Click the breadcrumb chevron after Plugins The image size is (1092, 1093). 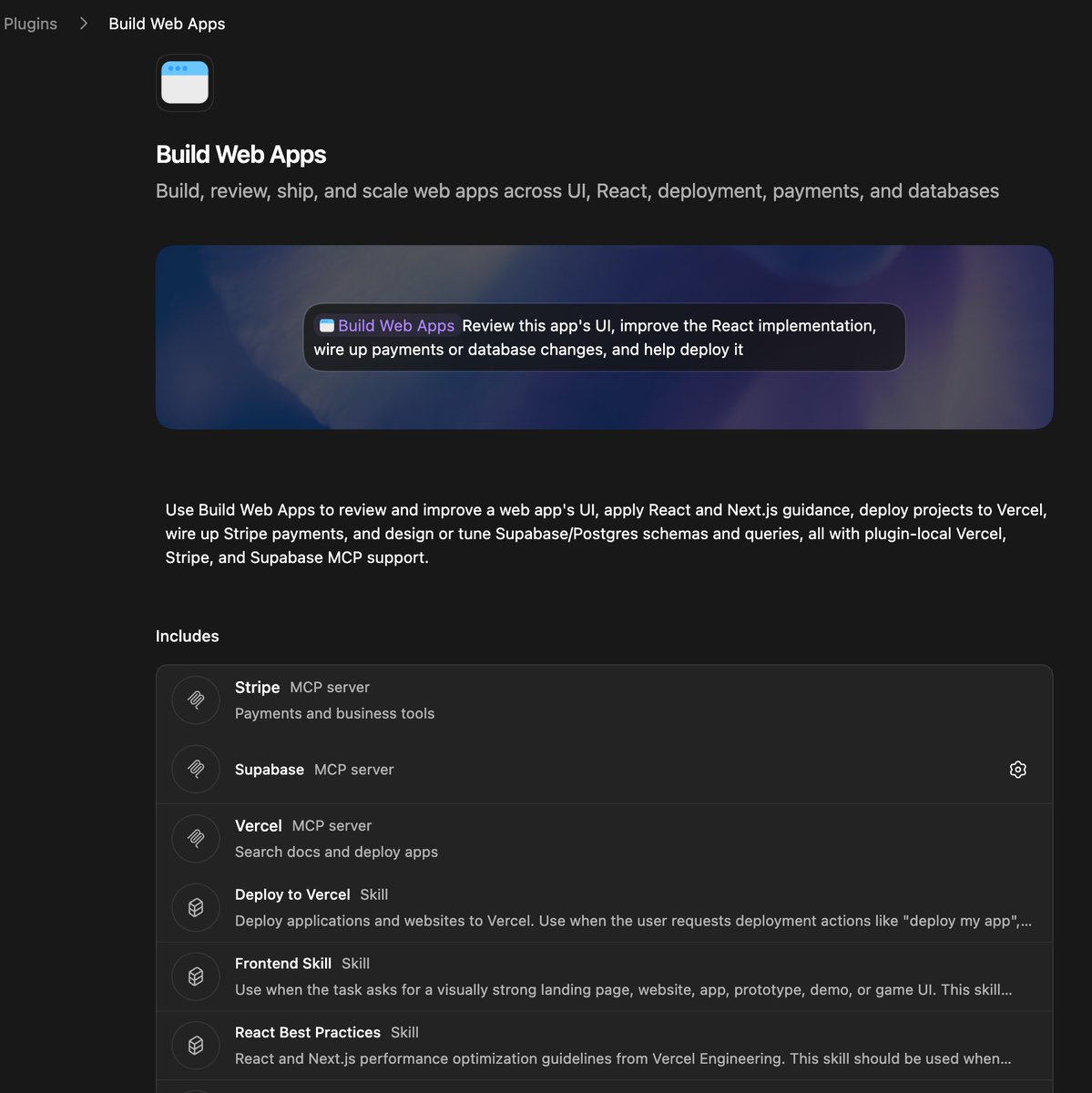coord(83,24)
